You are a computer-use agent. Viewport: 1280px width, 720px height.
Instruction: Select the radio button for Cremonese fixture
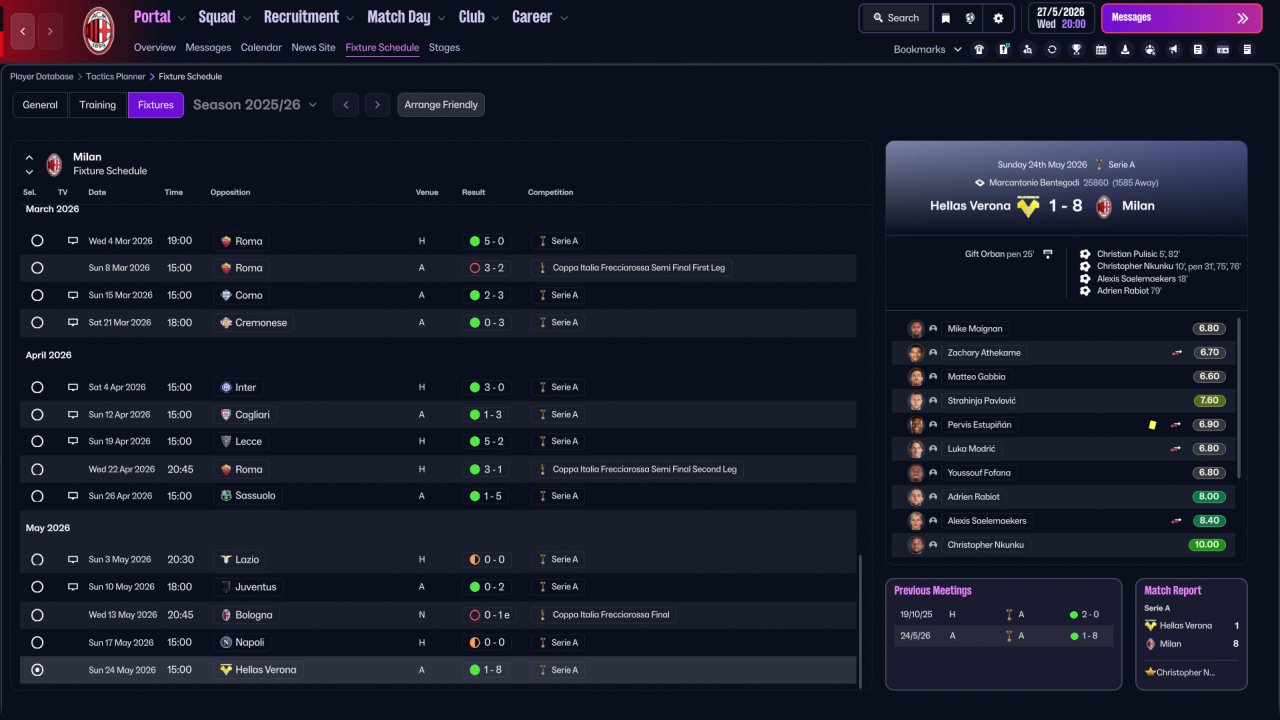click(37, 323)
